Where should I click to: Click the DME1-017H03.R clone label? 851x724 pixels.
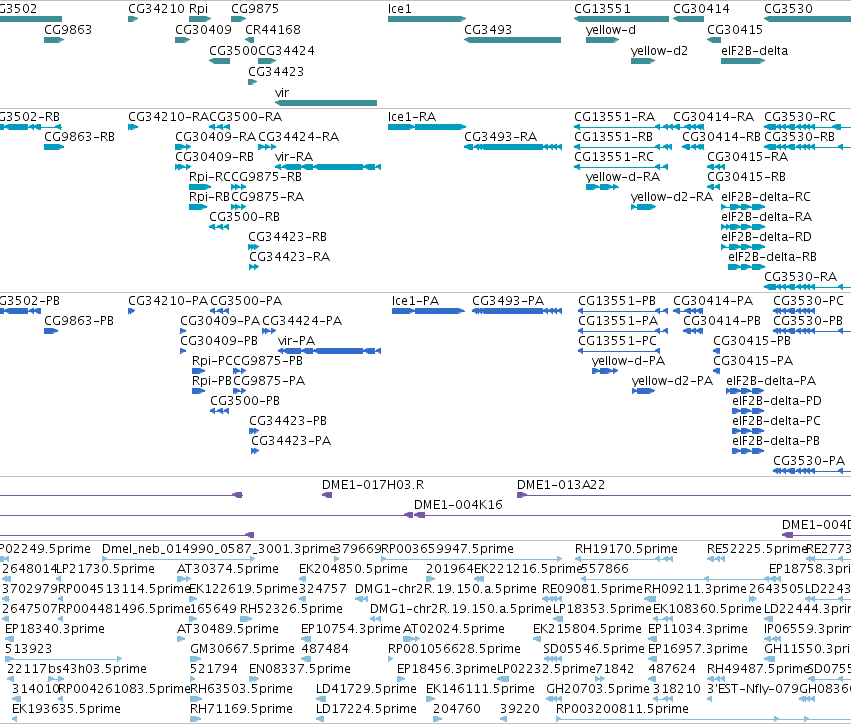click(373, 485)
